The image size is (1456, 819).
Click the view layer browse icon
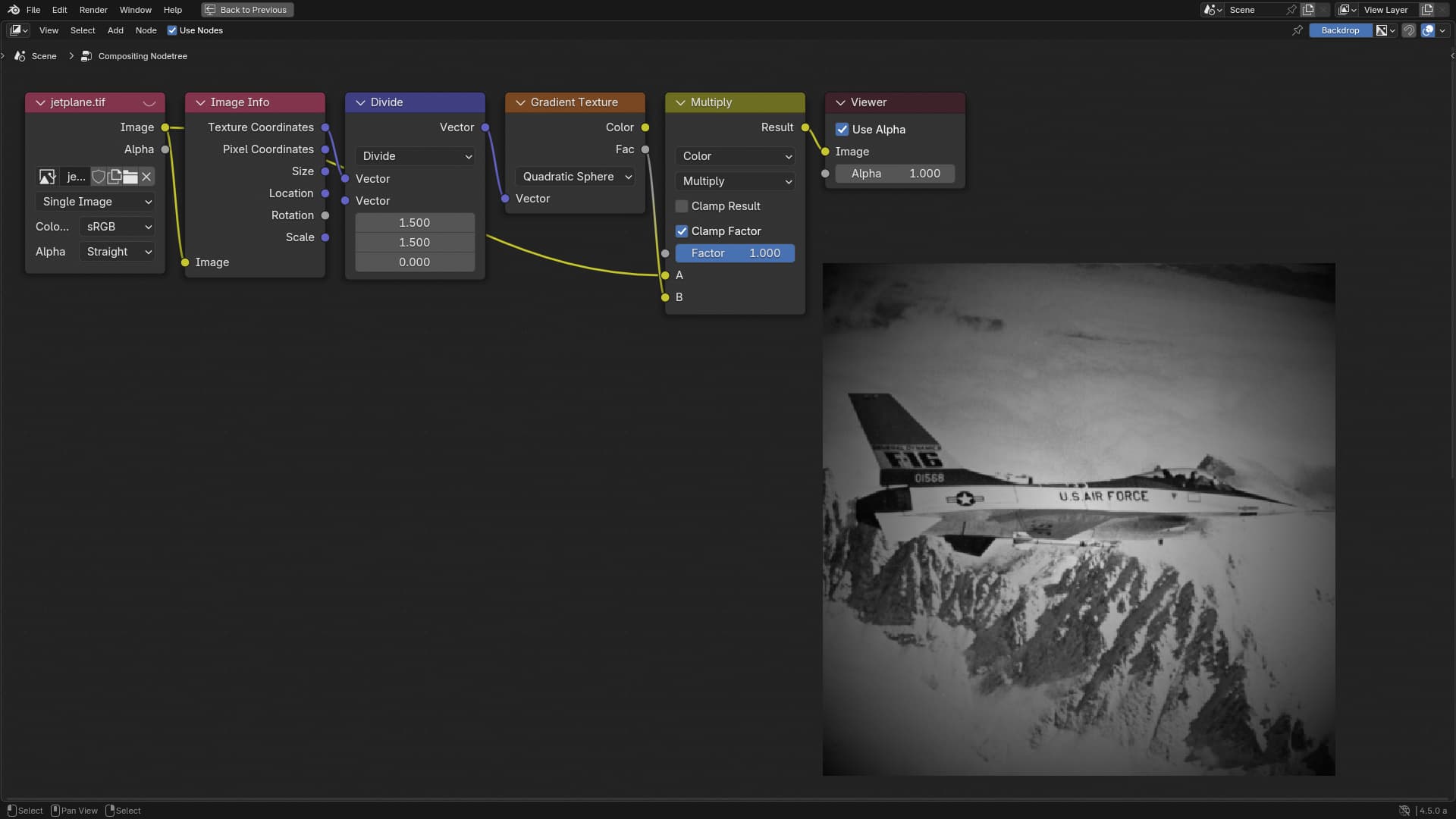[1348, 10]
